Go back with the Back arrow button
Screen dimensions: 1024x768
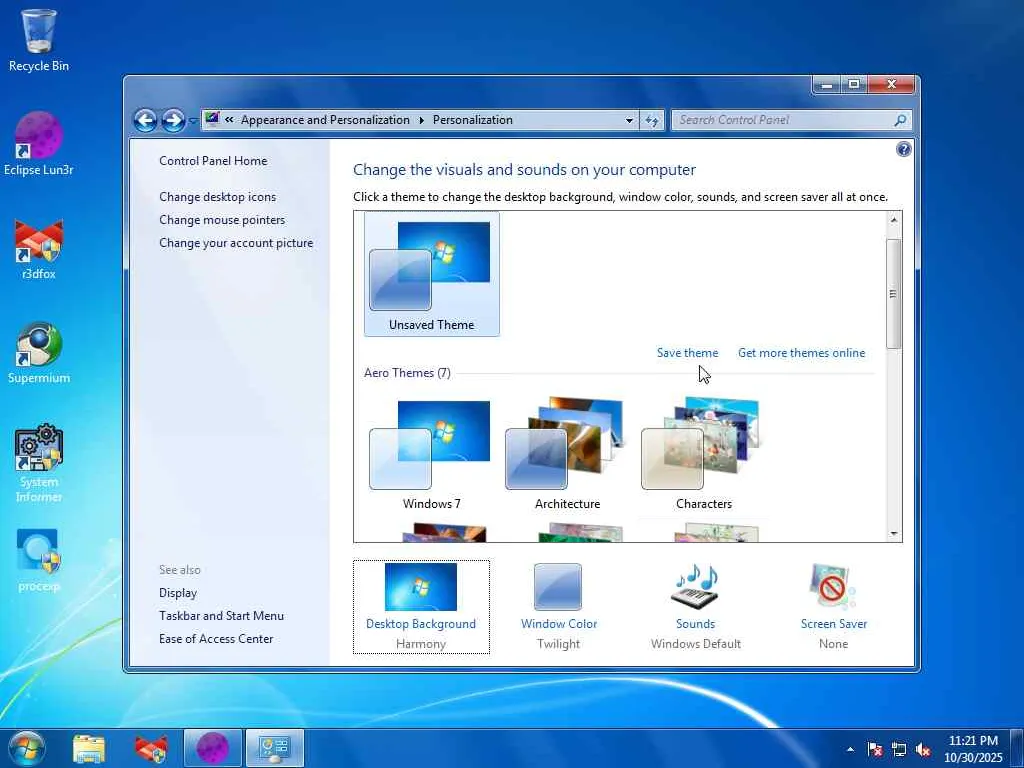click(145, 120)
